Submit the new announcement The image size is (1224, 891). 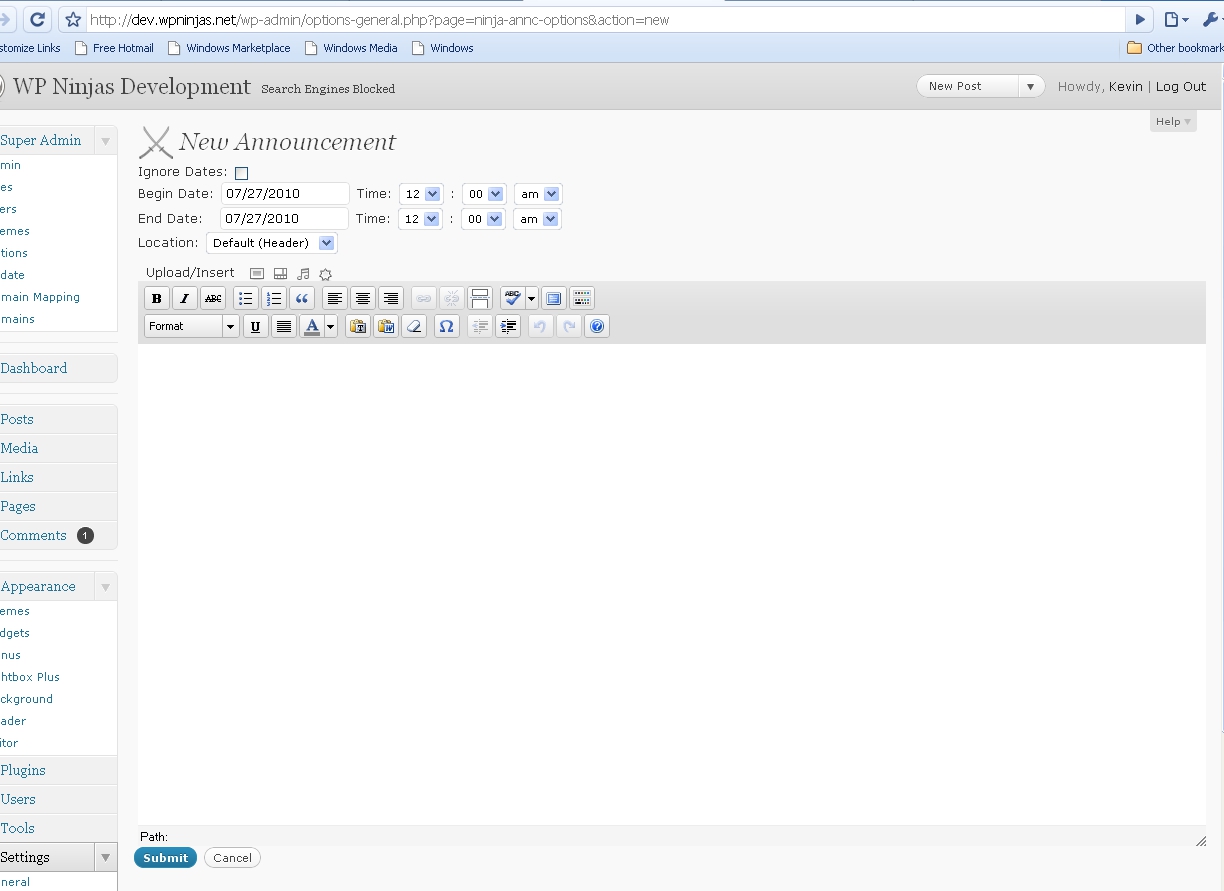pos(165,858)
